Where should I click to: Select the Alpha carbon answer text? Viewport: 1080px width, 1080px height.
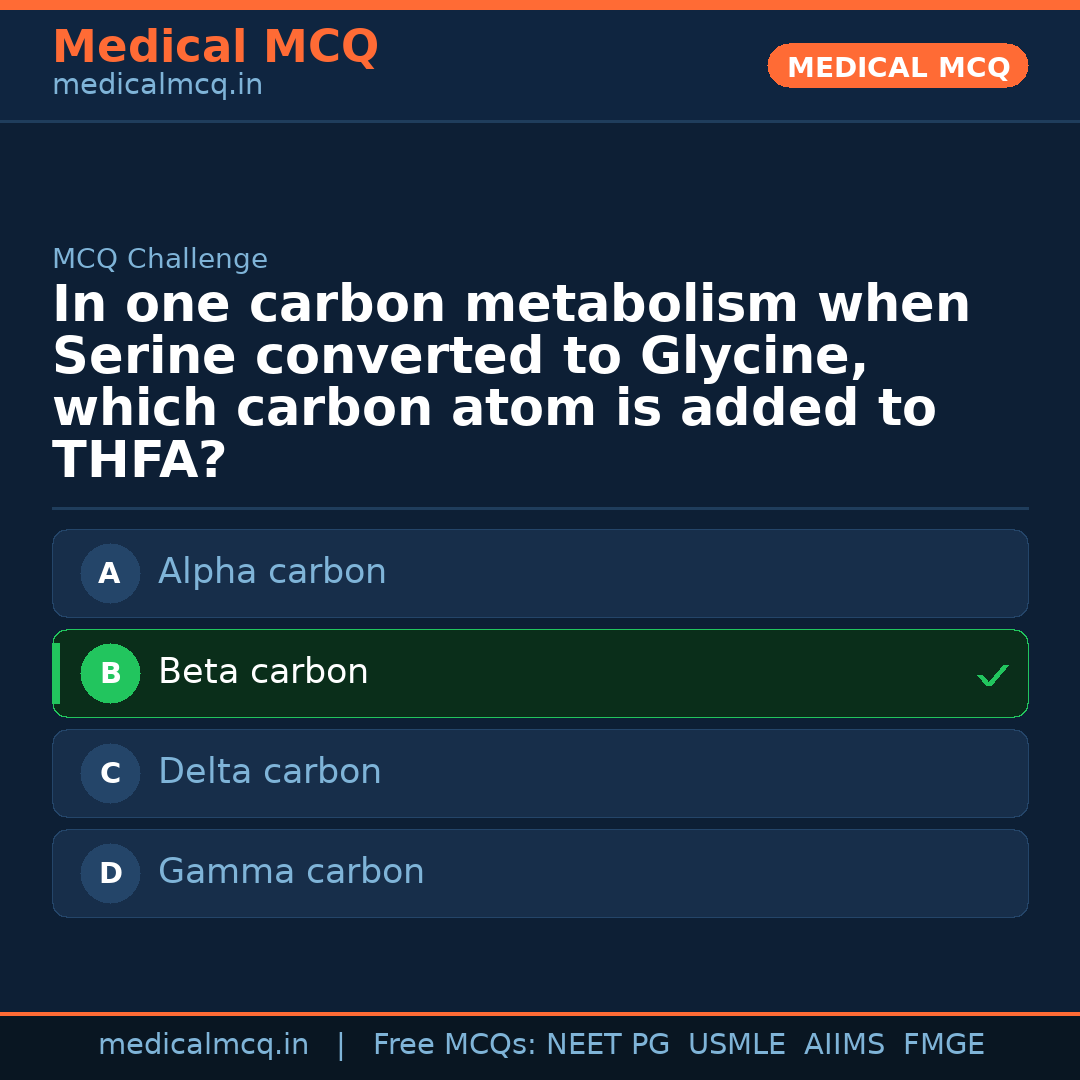click(x=272, y=572)
